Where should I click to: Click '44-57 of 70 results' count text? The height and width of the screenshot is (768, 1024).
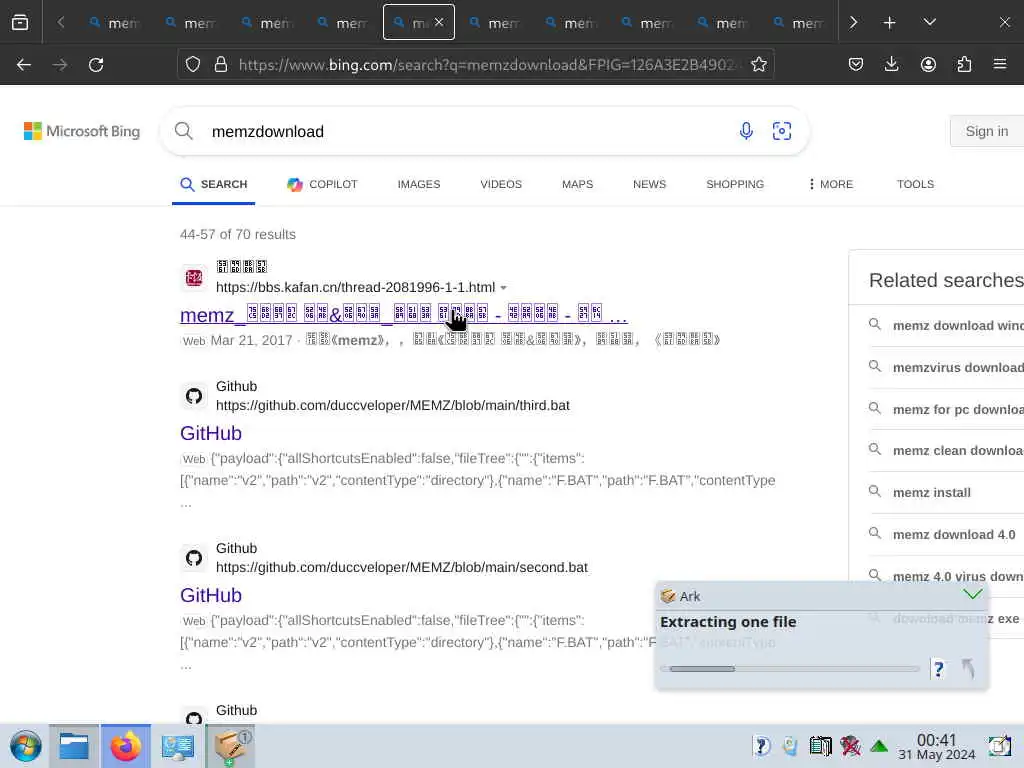point(238,234)
